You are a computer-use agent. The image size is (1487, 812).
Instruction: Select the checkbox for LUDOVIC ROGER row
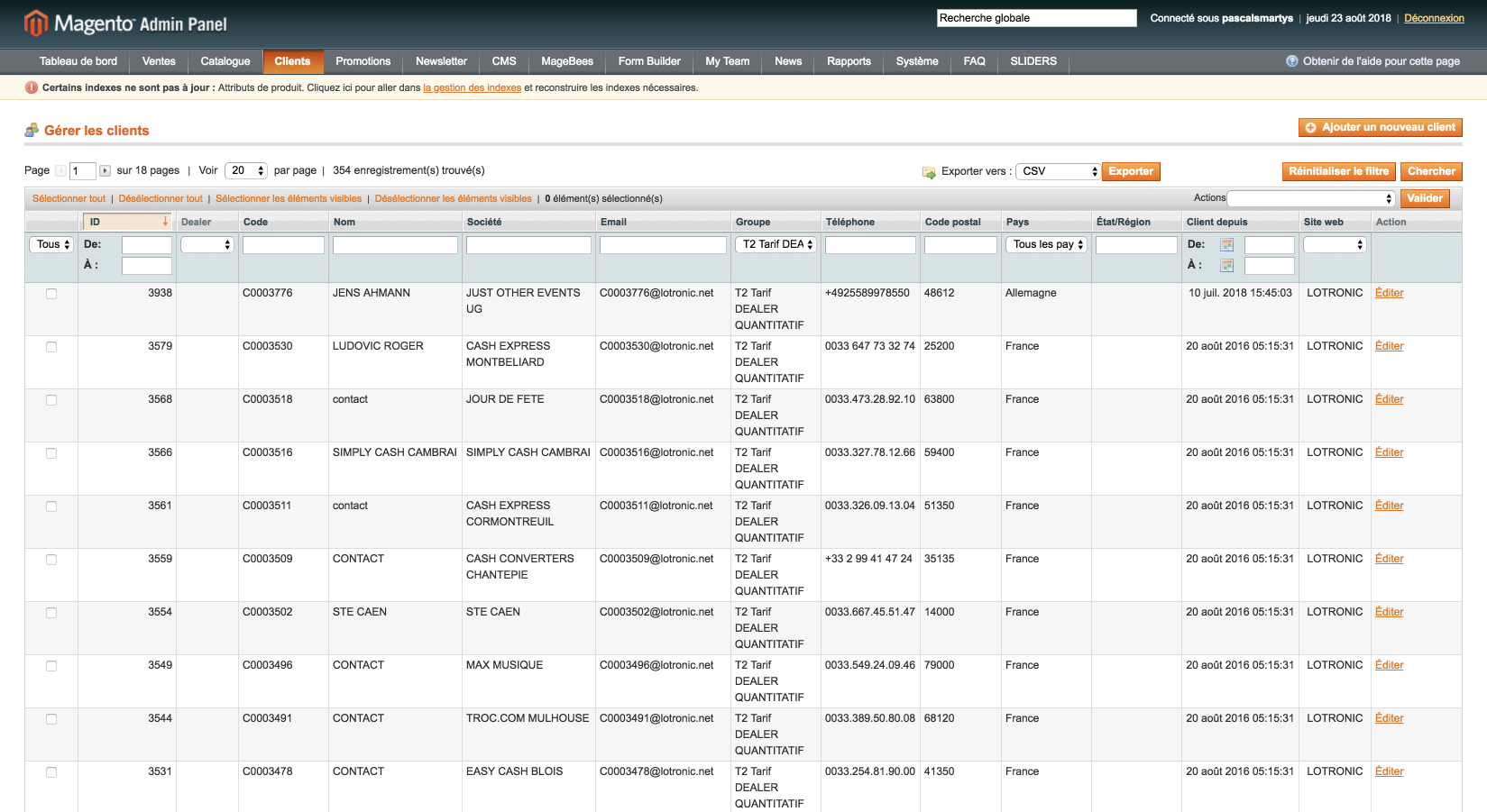[x=51, y=347]
